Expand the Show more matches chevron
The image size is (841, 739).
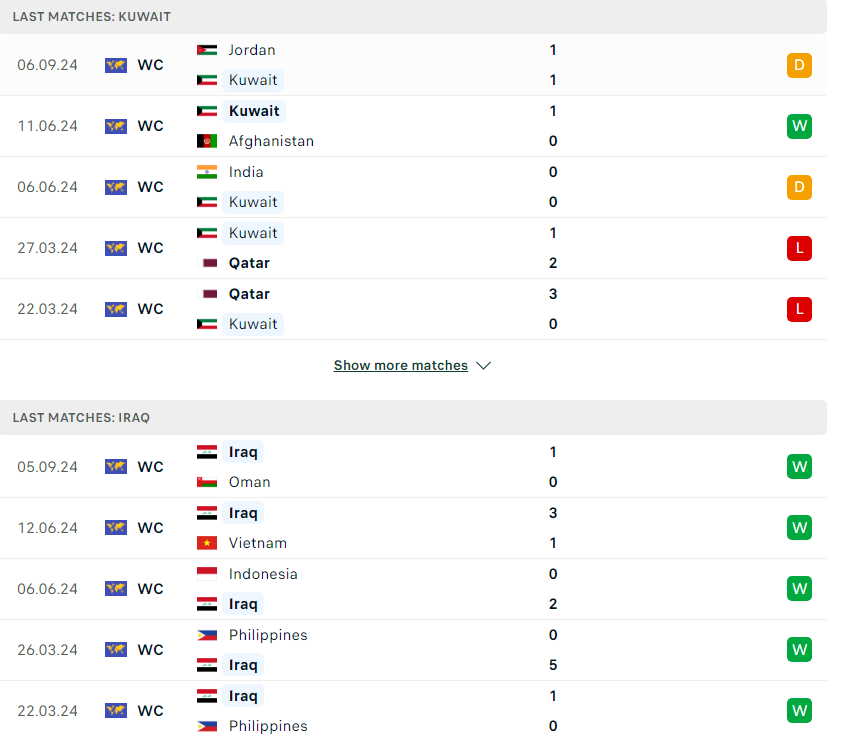coord(484,366)
